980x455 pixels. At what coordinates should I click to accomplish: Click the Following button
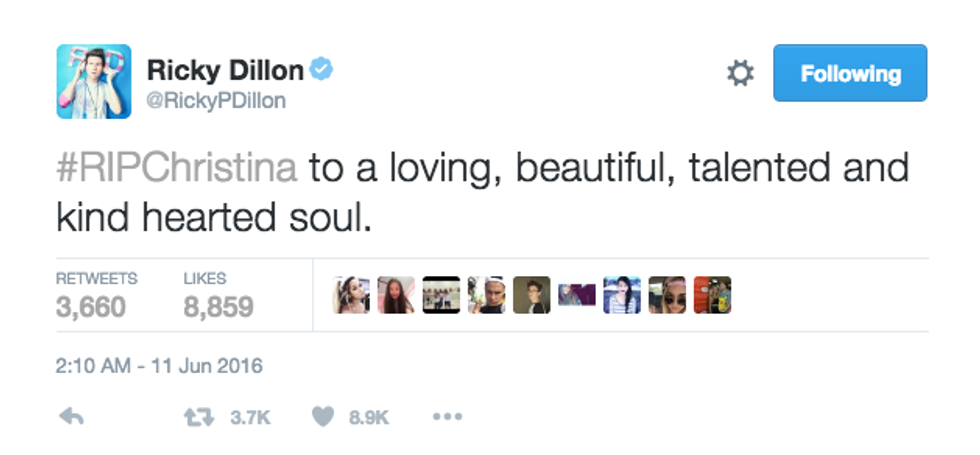pos(849,73)
